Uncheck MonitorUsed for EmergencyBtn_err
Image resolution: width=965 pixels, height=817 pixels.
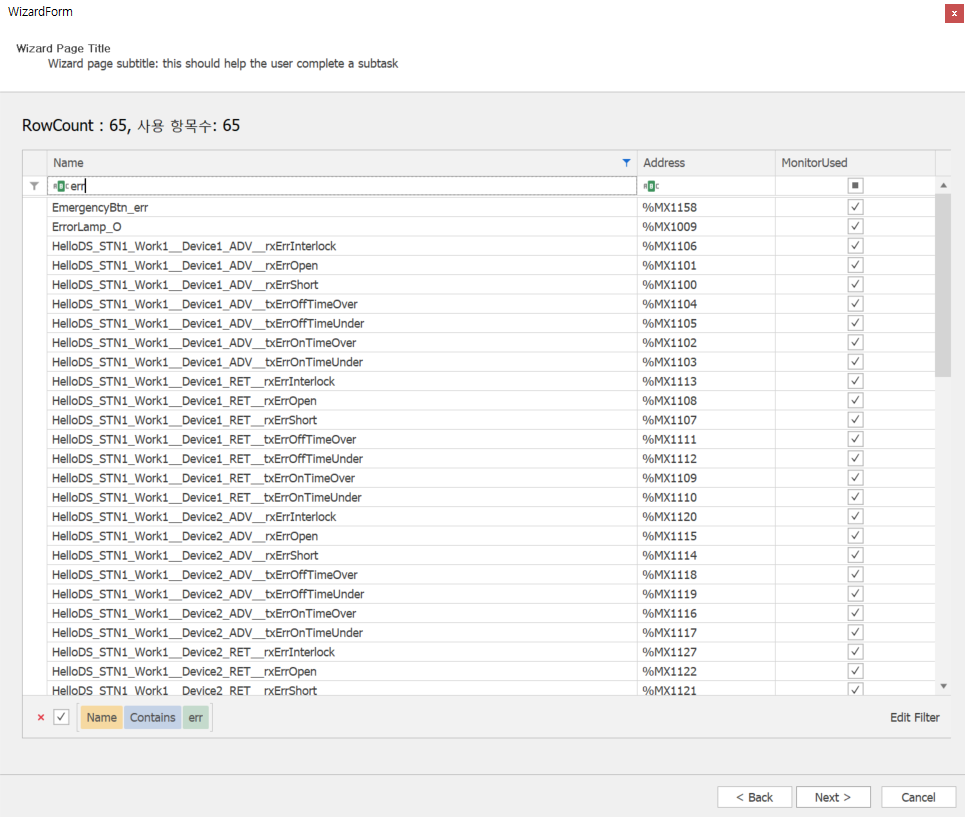pyautogui.click(x=855, y=207)
